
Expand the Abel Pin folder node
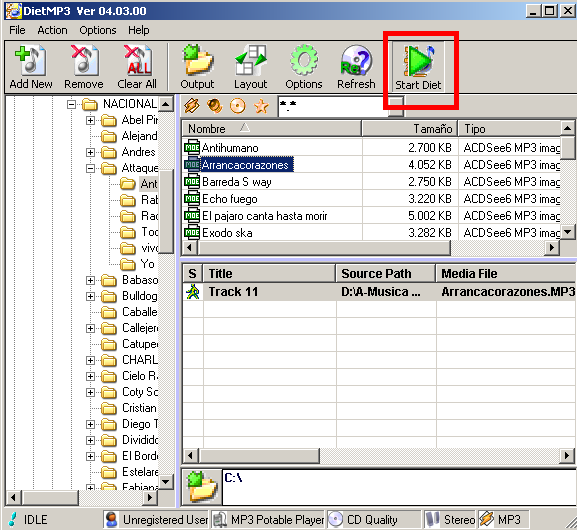pos(90,120)
